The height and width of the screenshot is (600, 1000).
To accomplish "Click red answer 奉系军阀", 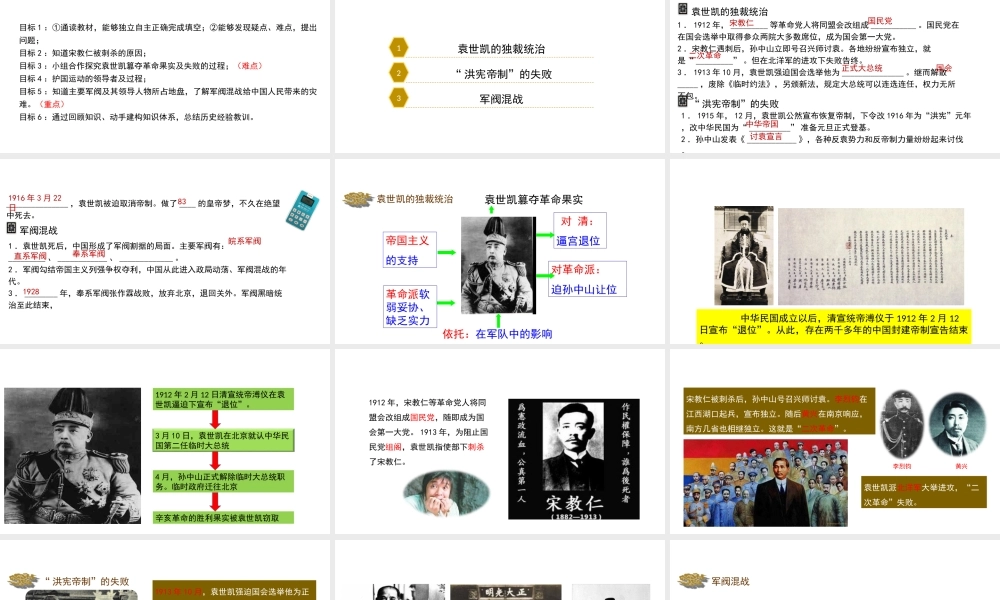I will coord(89,254).
